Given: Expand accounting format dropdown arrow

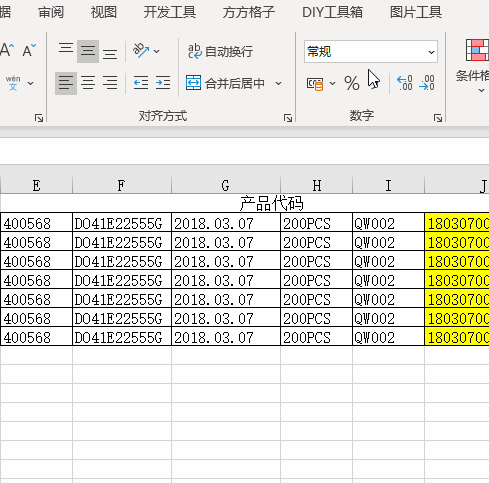Looking at the screenshot, I should 332,83.
